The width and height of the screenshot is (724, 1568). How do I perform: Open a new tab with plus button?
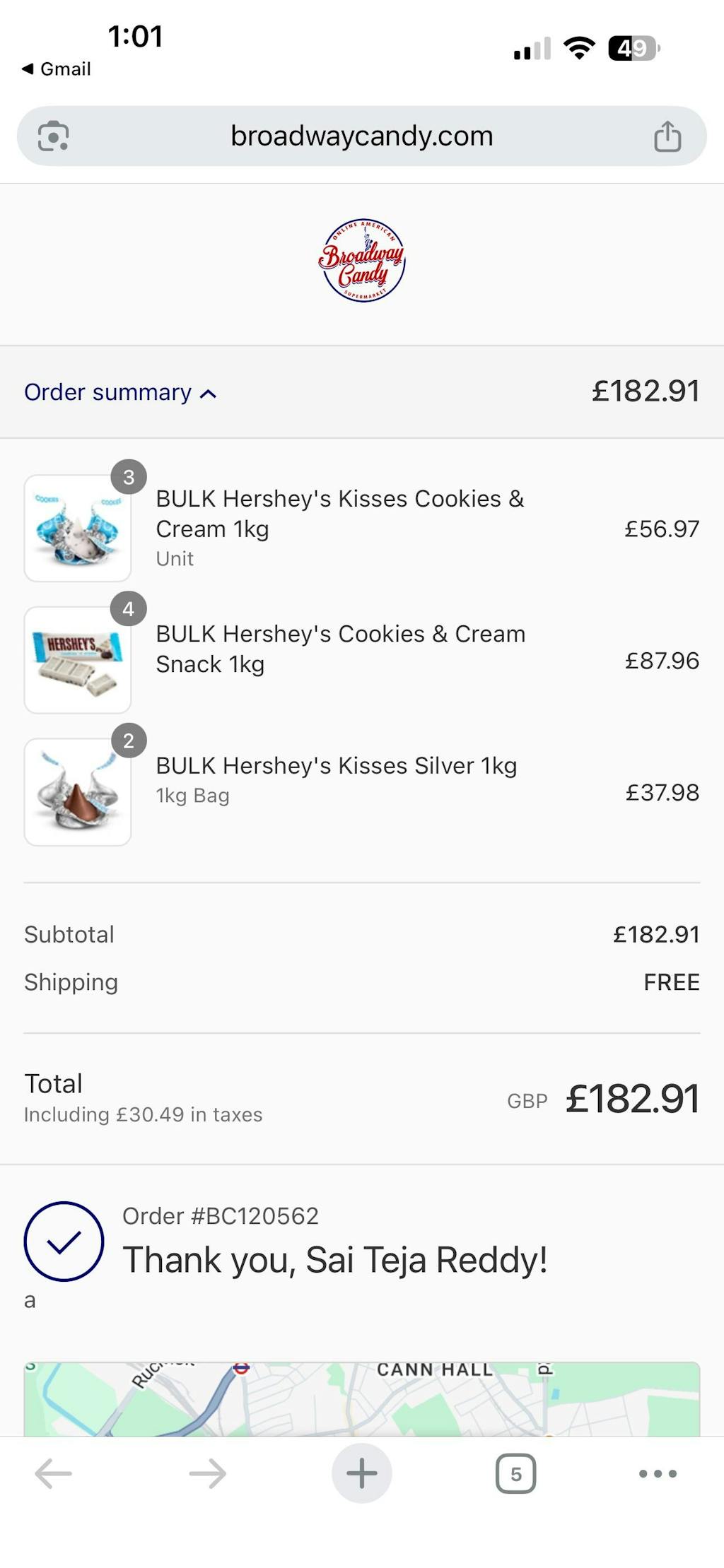tap(362, 1473)
